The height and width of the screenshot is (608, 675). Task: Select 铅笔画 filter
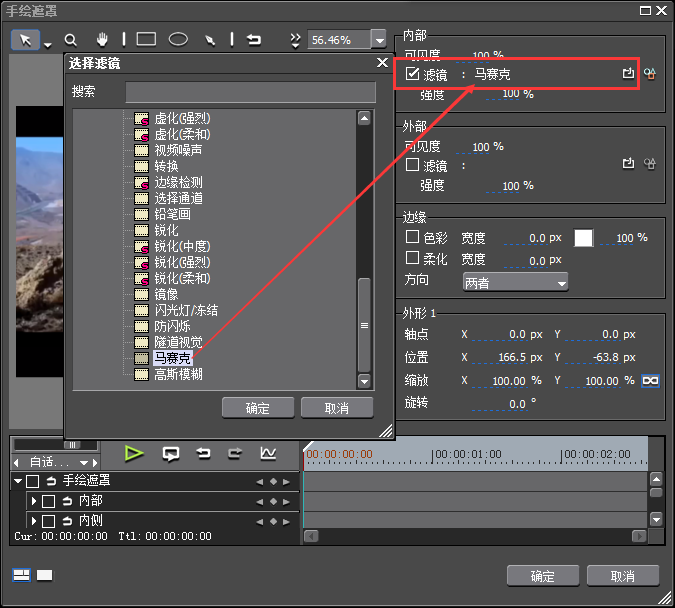click(x=172, y=214)
